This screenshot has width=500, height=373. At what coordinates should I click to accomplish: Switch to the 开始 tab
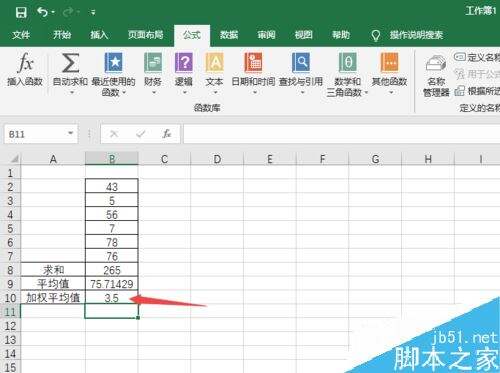coord(62,35)
